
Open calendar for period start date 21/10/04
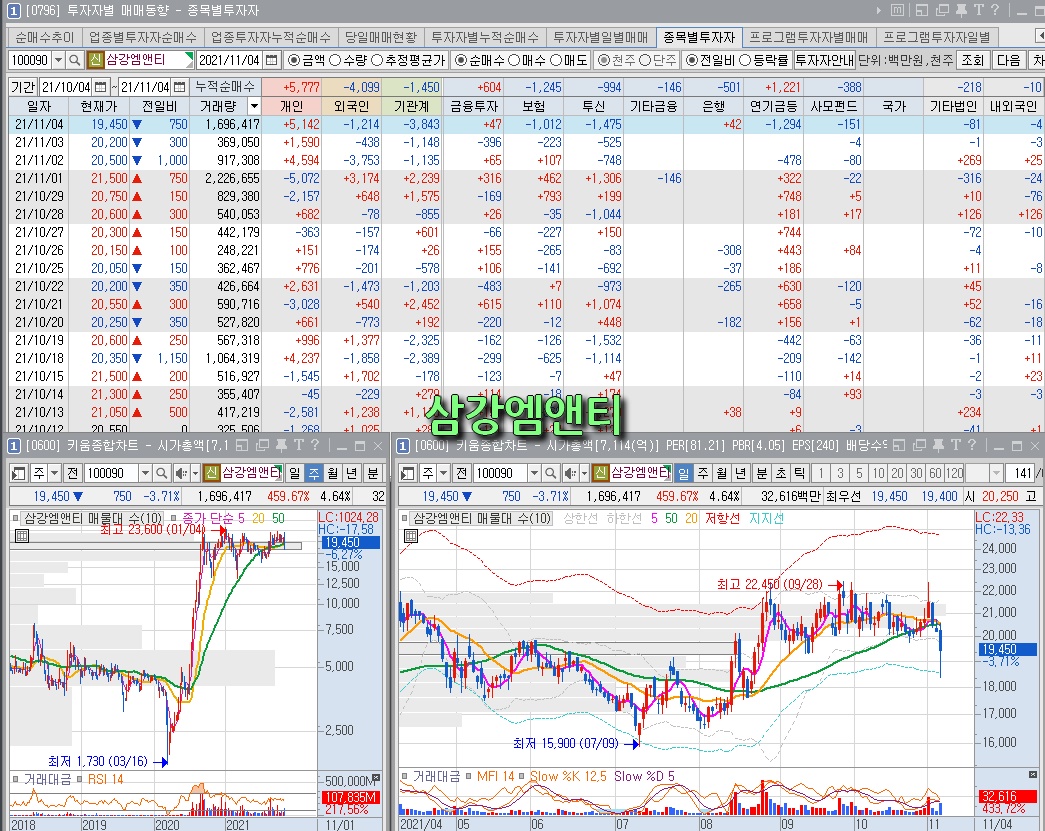(x=100, y=87)
